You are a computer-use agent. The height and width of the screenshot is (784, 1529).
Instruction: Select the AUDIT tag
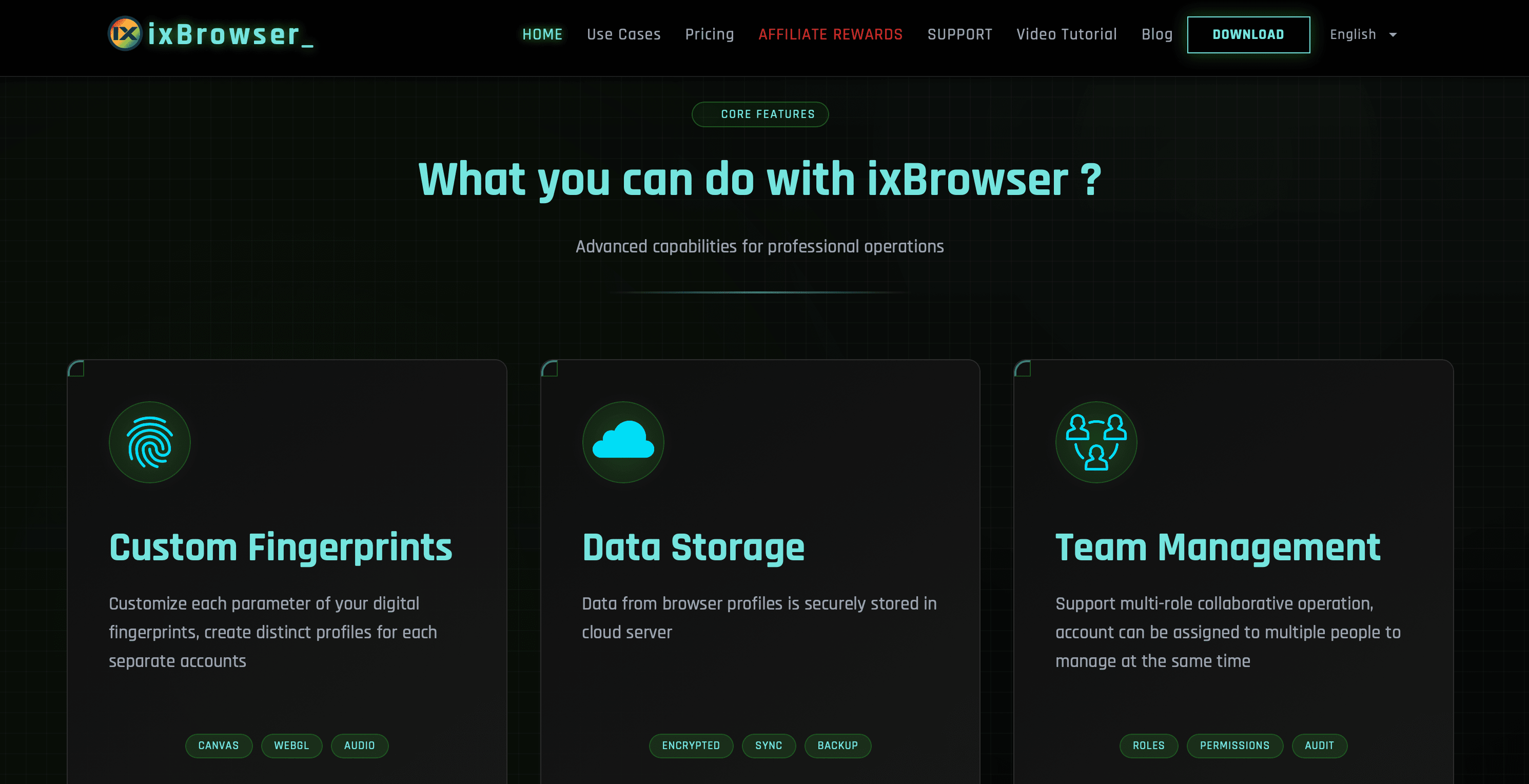coord(1320,746)
